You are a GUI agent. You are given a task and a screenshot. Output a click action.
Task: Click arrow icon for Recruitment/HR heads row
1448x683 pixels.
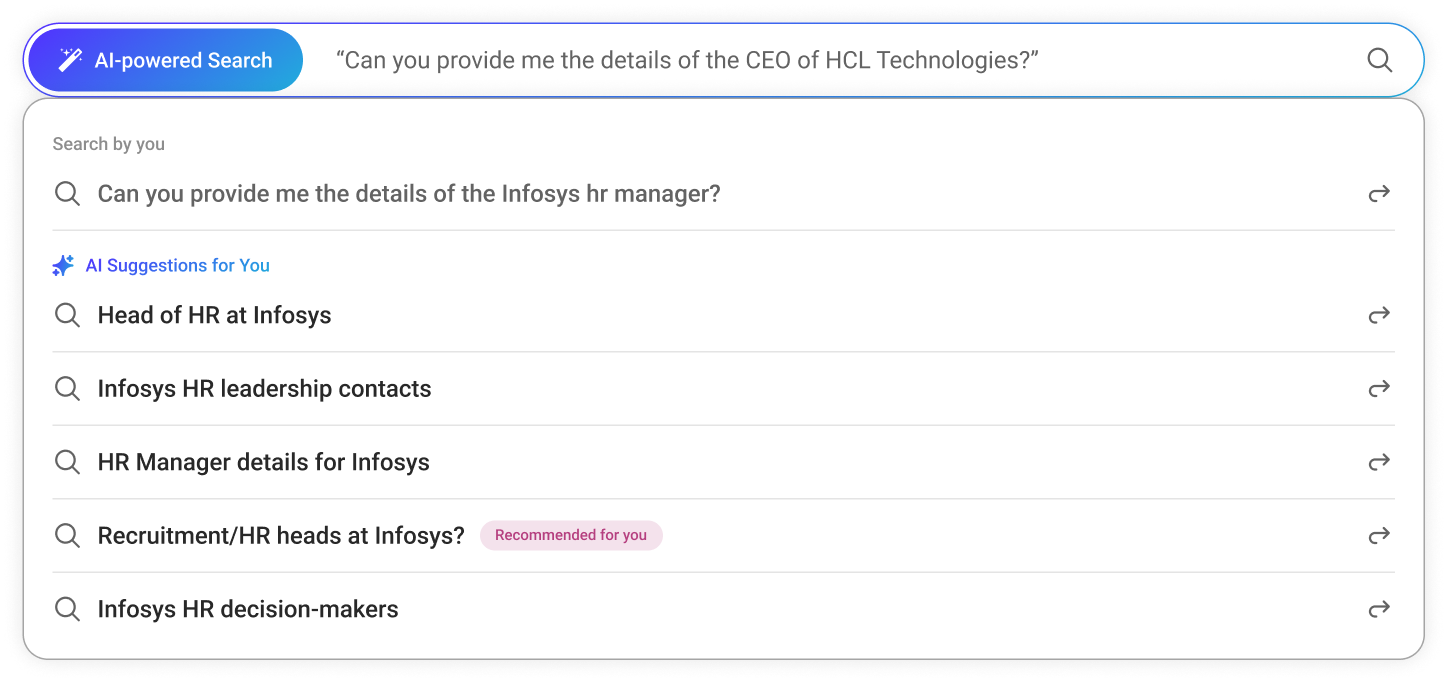pyautogui.click(x=1379, y=536)
